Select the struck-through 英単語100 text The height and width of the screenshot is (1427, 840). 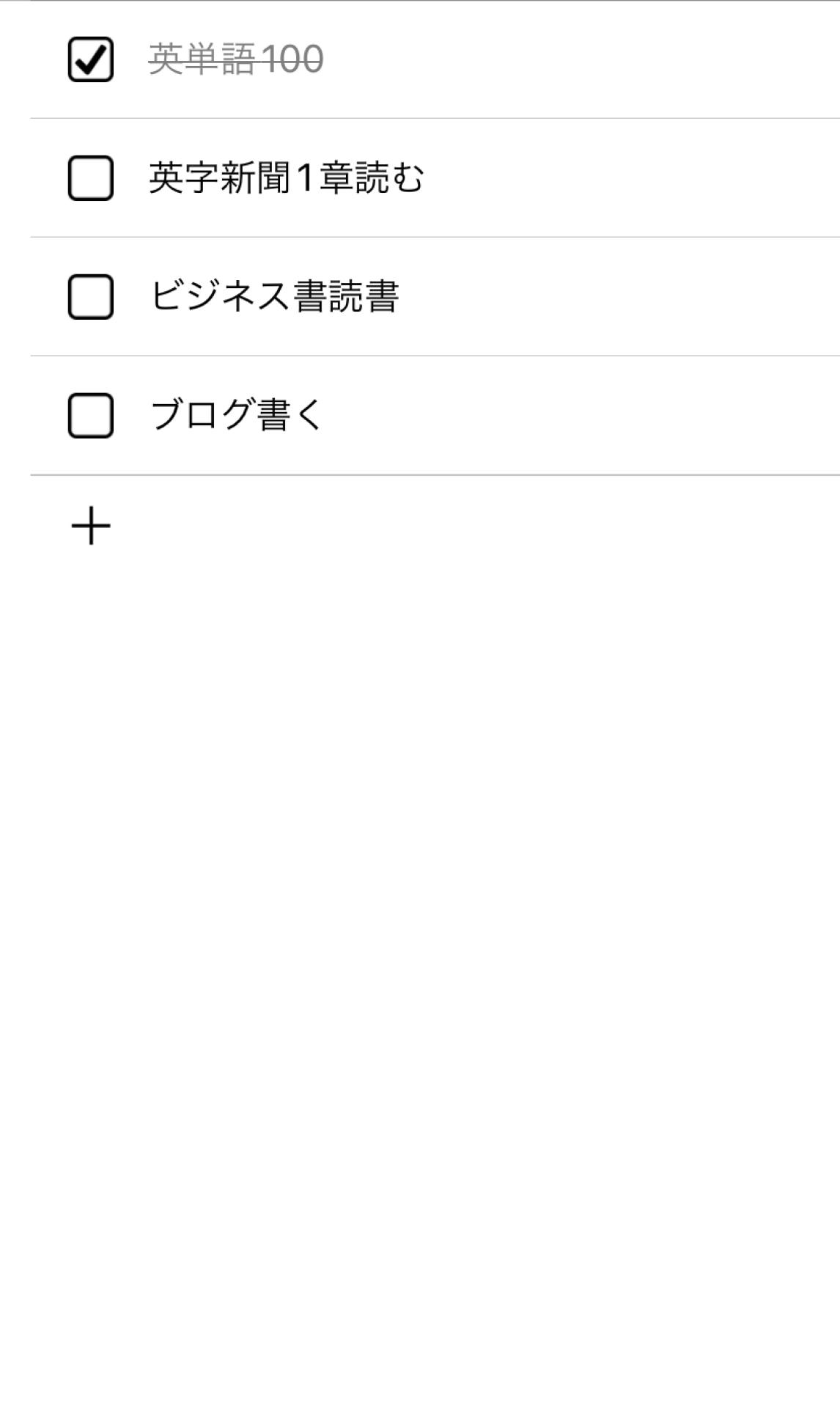(235, 59)
